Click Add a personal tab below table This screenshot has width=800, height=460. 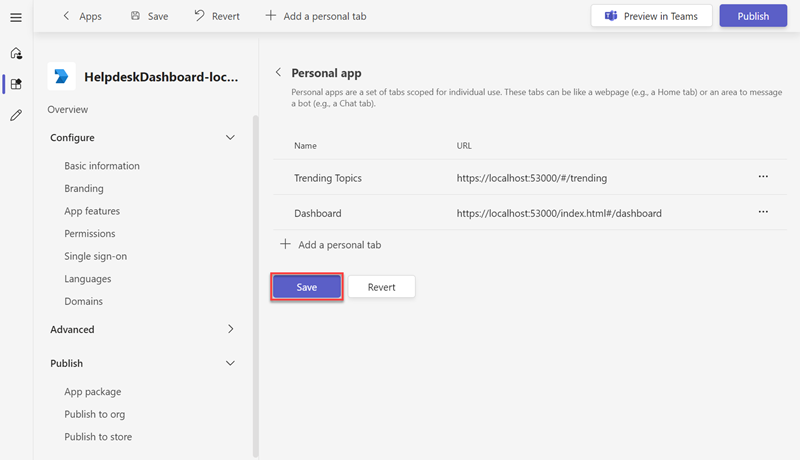click(x=331, y=245)
